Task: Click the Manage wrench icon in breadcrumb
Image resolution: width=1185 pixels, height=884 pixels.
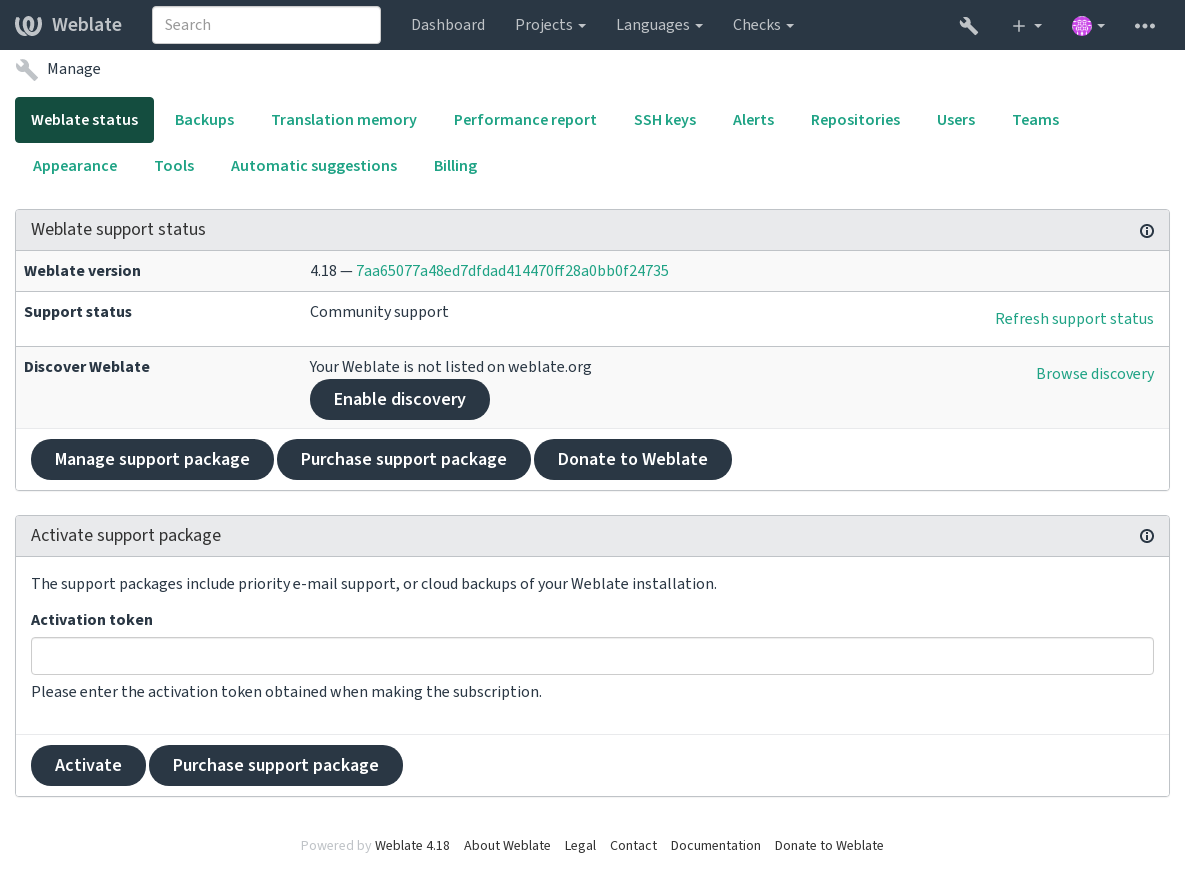Action: tap(26, 70)
